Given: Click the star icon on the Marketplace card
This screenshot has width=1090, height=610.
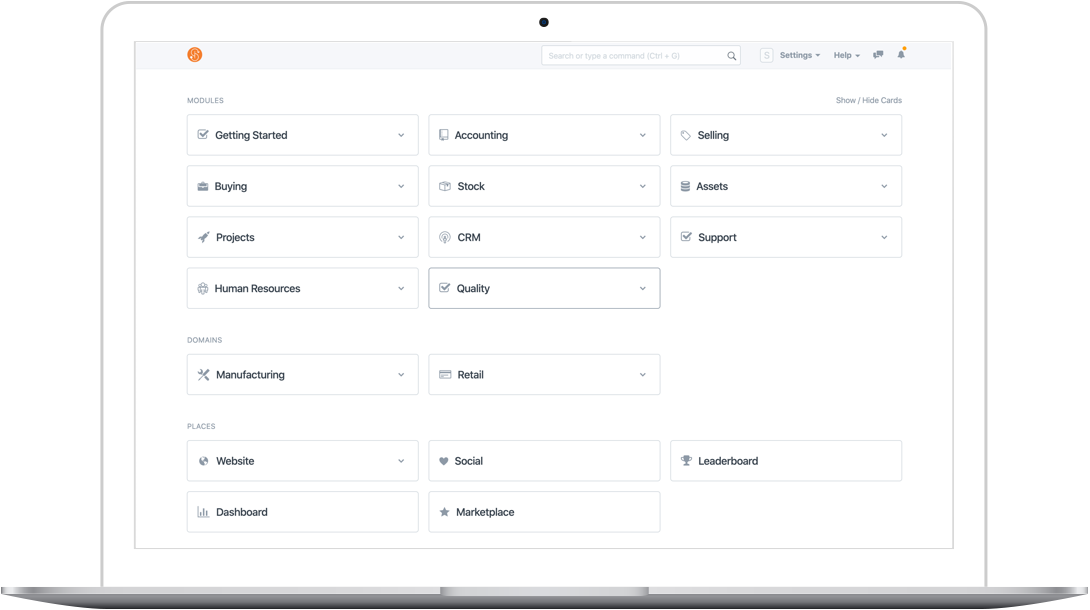Looking at the screenshot, I should (443, 511).
